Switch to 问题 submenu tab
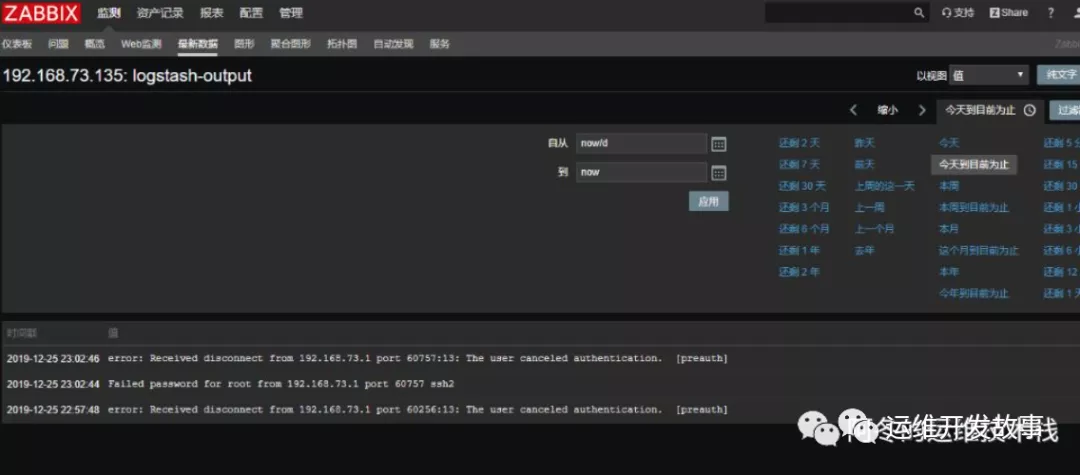 pyautogui.click(x=59, y=44)
